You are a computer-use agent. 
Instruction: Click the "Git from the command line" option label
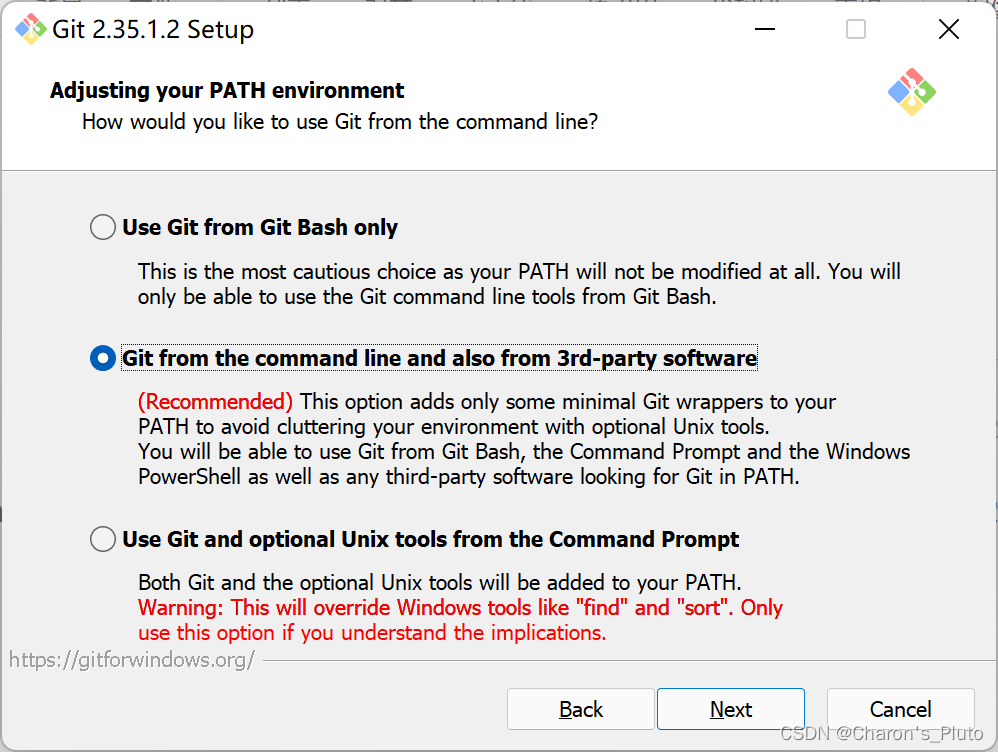(x=439, y=358)
